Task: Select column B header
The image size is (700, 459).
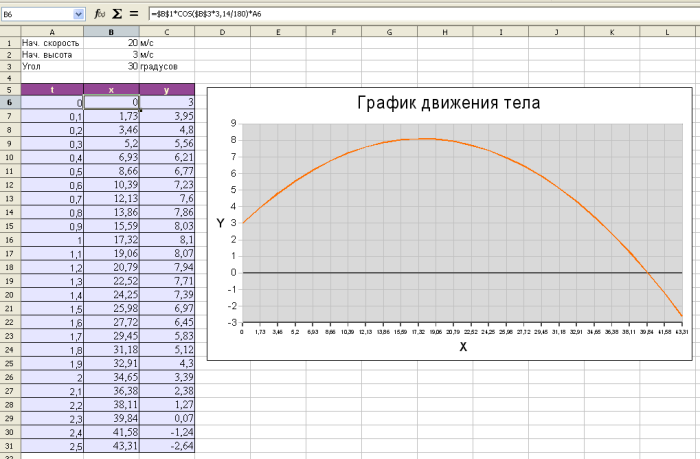Action: [111, 32]
